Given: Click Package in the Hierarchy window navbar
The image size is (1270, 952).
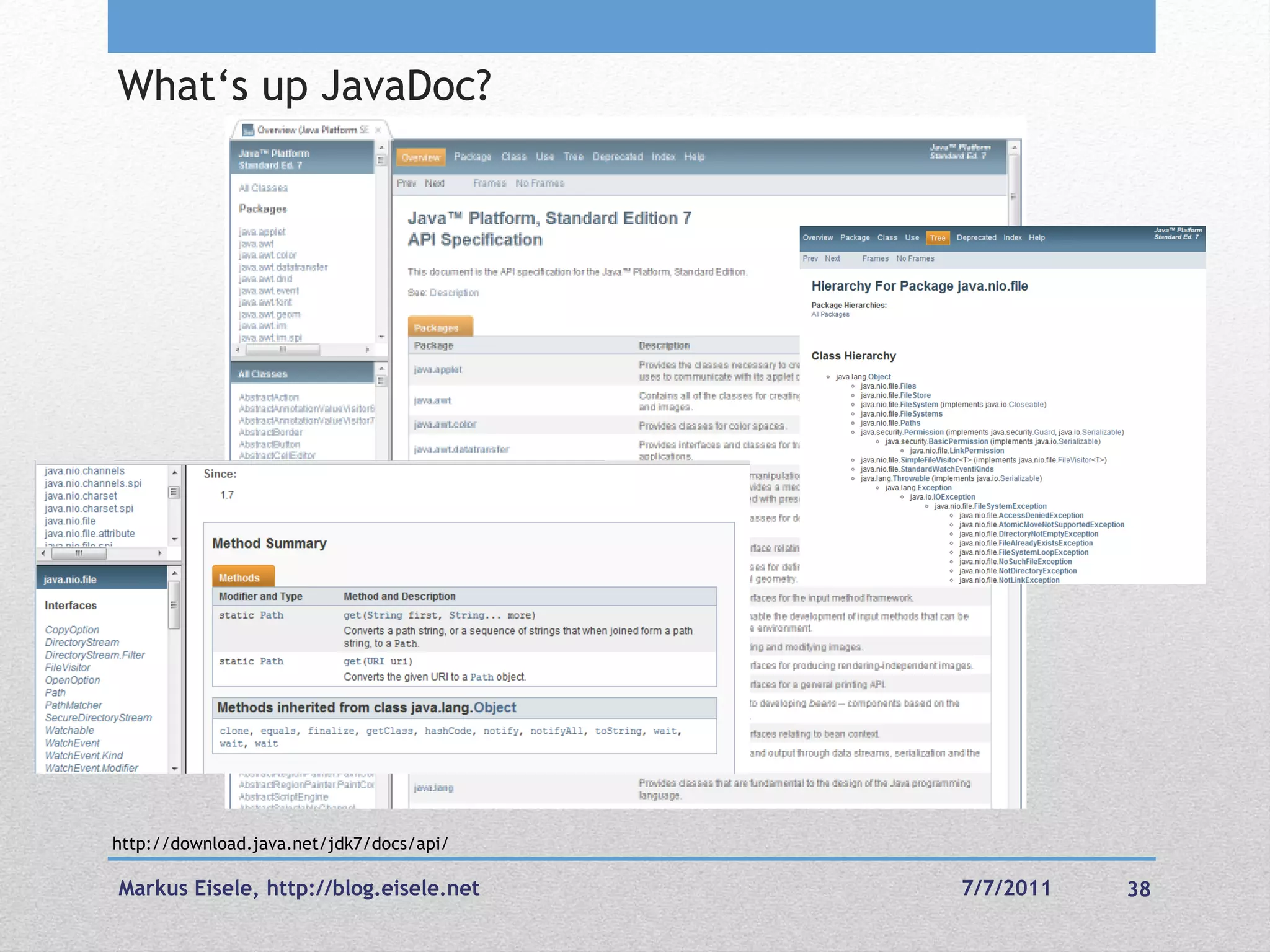Looking at the screenshot, I should click(x=855, y=237).
